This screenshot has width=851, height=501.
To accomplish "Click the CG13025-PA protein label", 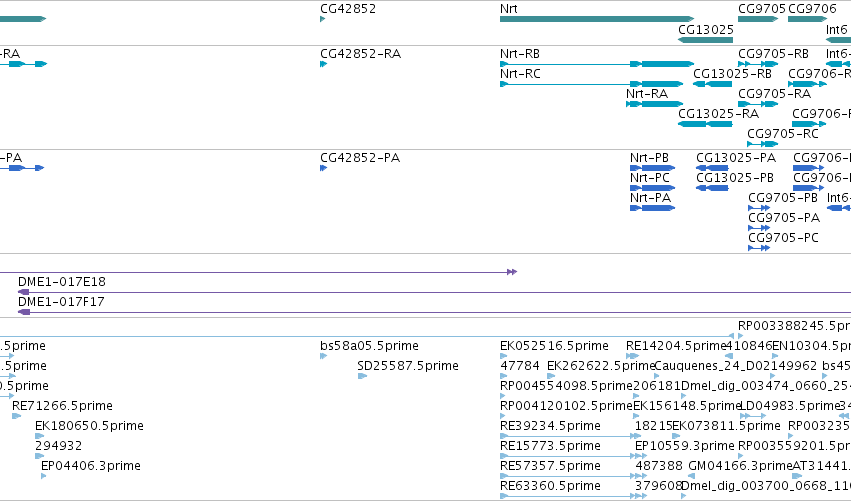I will click(x=736, y=158).
